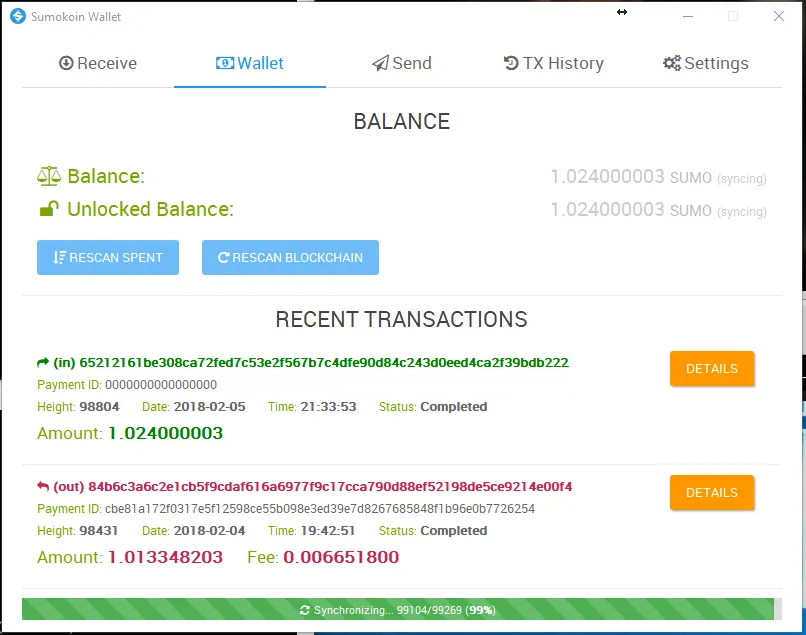Click the Rescan Spent button
This screenshot has height=635, width=806.
point(108,257)
